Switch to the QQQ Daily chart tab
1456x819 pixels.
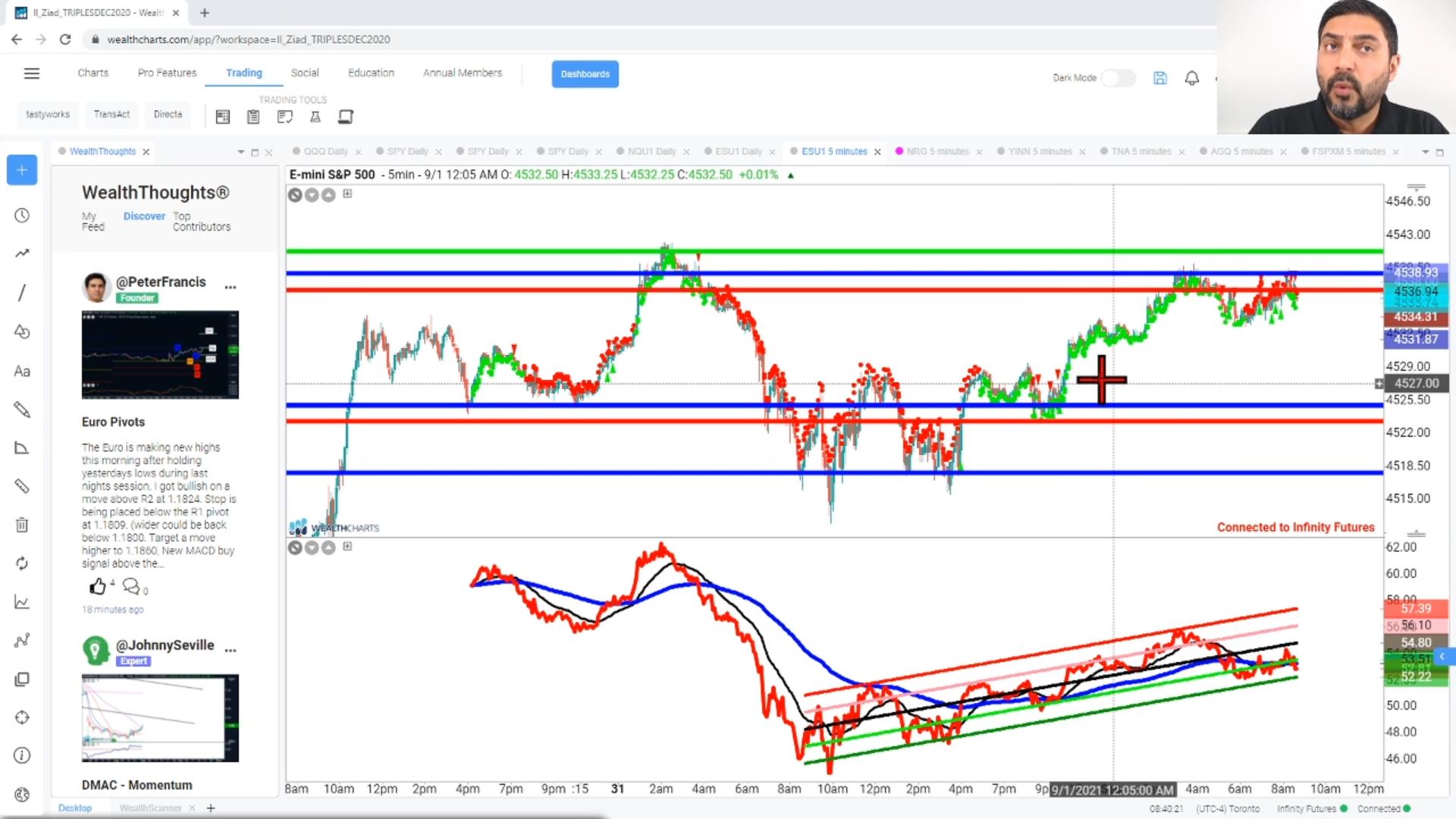[x=325, y=152]
